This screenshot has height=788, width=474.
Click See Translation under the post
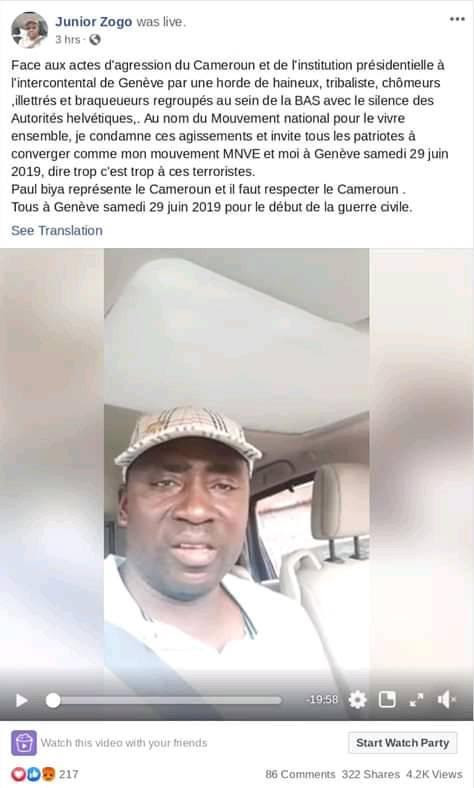(57, 231)
